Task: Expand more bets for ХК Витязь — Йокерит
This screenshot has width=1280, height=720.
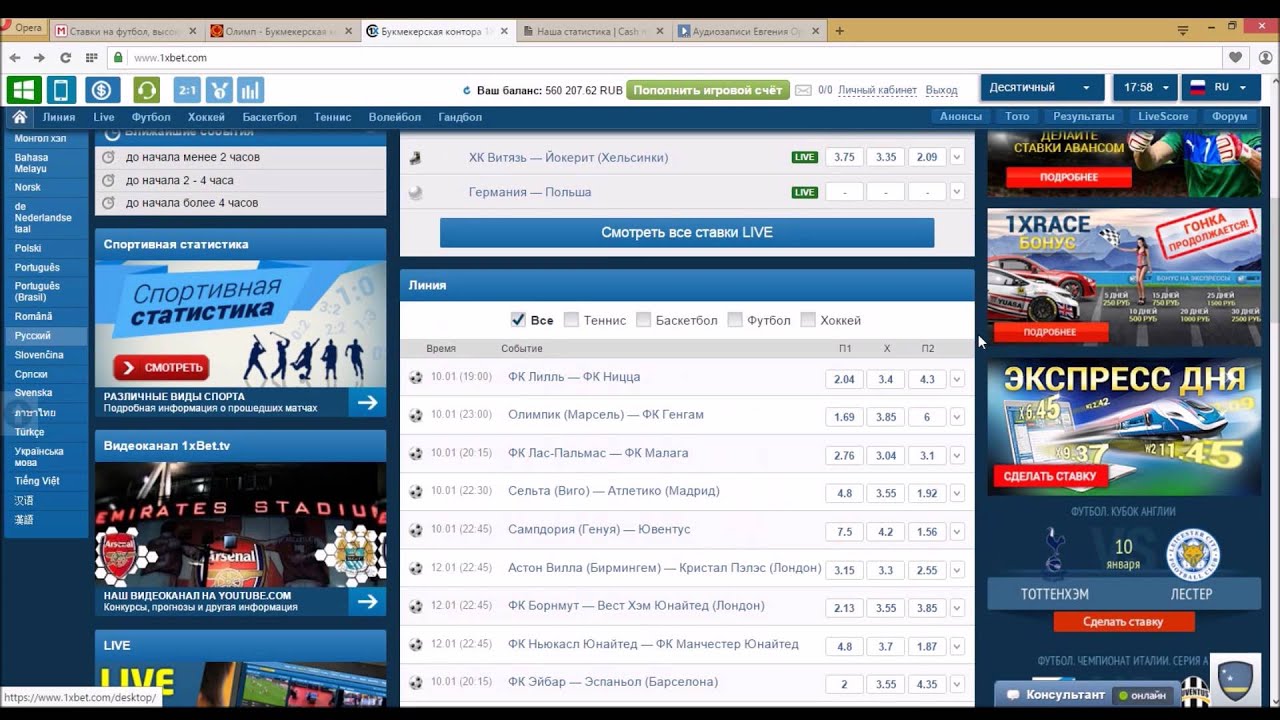Action: (x=957, y=157)
